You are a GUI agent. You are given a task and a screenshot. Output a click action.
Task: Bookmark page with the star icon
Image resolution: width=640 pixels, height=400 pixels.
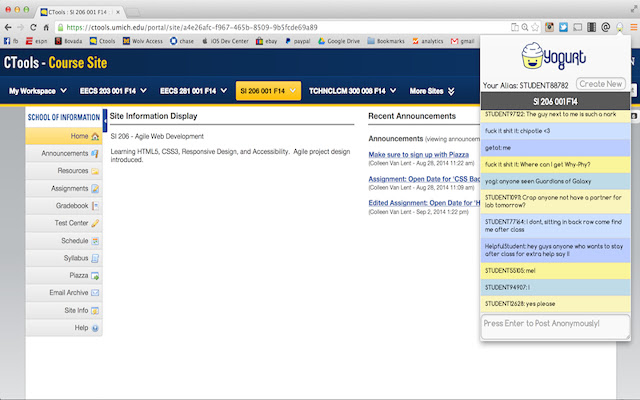535,27
